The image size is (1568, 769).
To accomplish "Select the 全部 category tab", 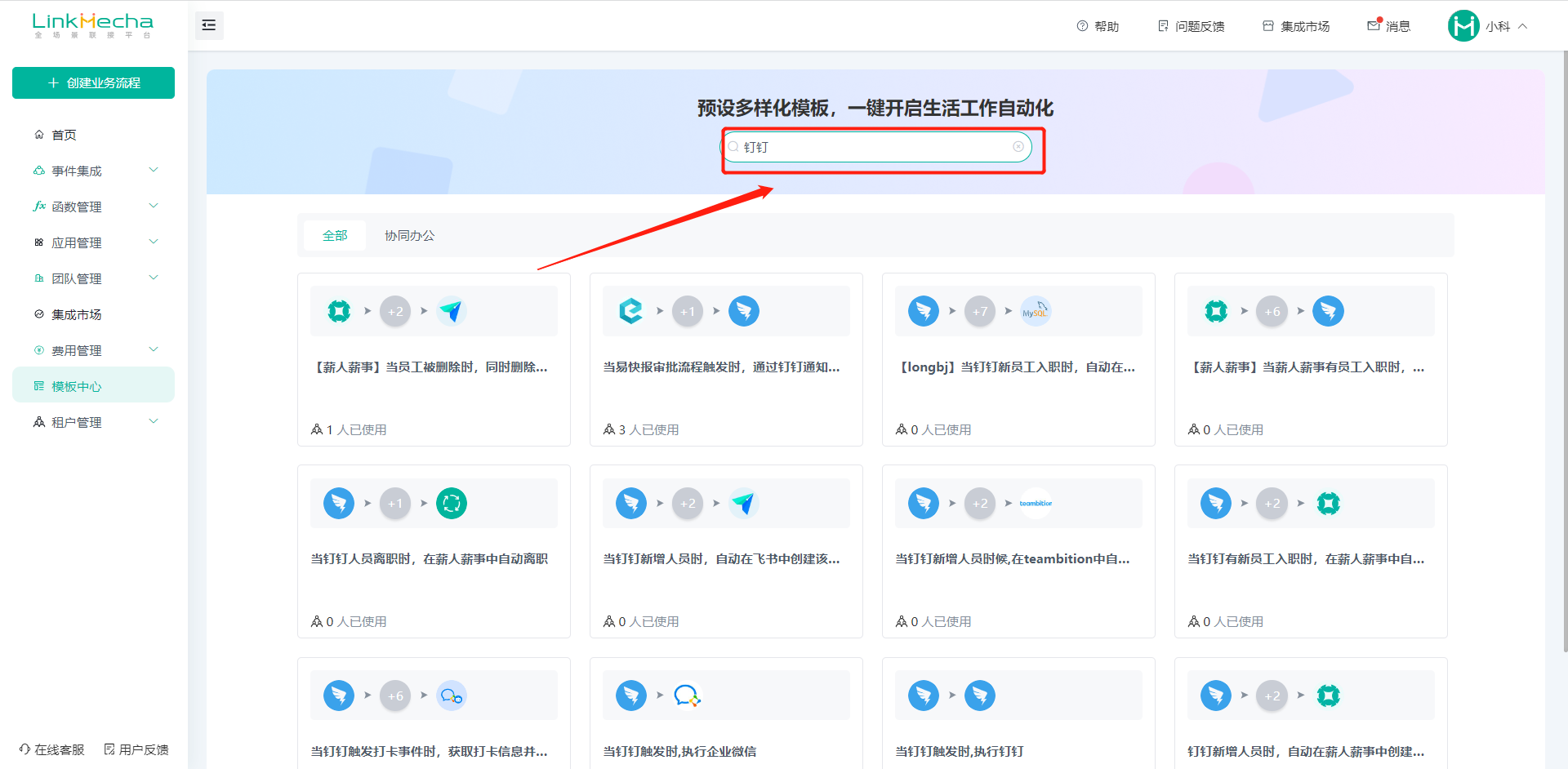I will point(335,235).
